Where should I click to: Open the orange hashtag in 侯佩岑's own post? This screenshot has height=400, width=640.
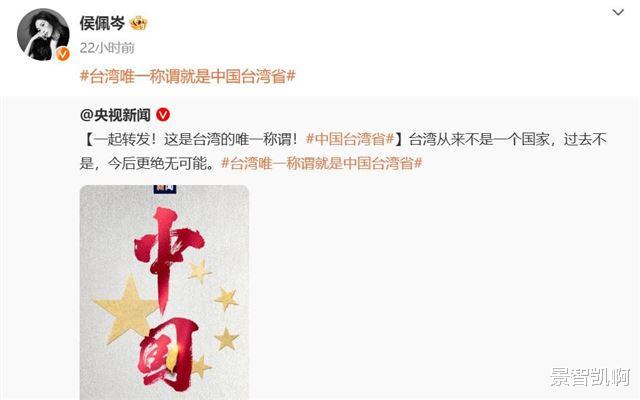188,76
